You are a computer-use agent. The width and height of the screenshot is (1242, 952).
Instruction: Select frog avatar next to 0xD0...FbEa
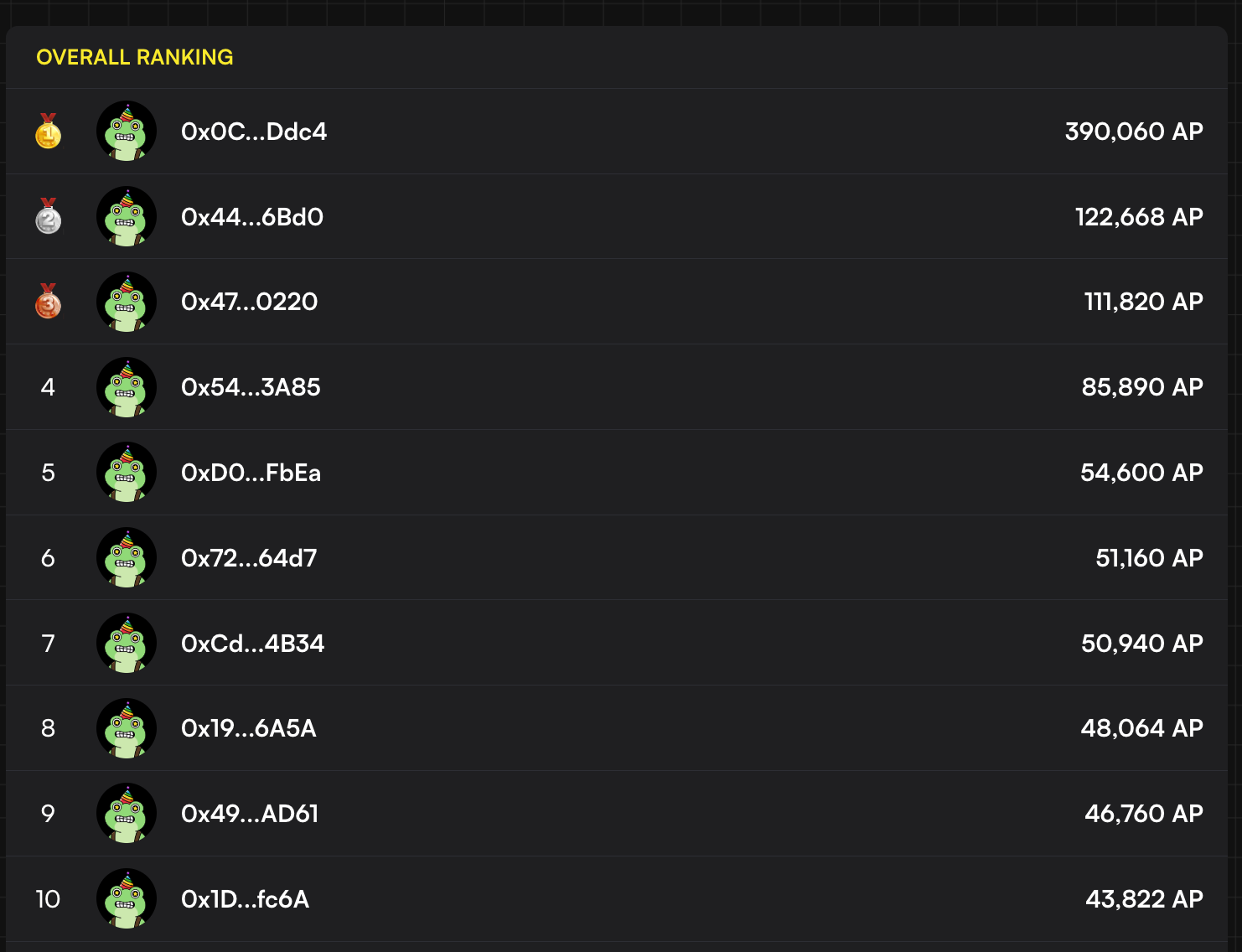(x=127, y=473)
